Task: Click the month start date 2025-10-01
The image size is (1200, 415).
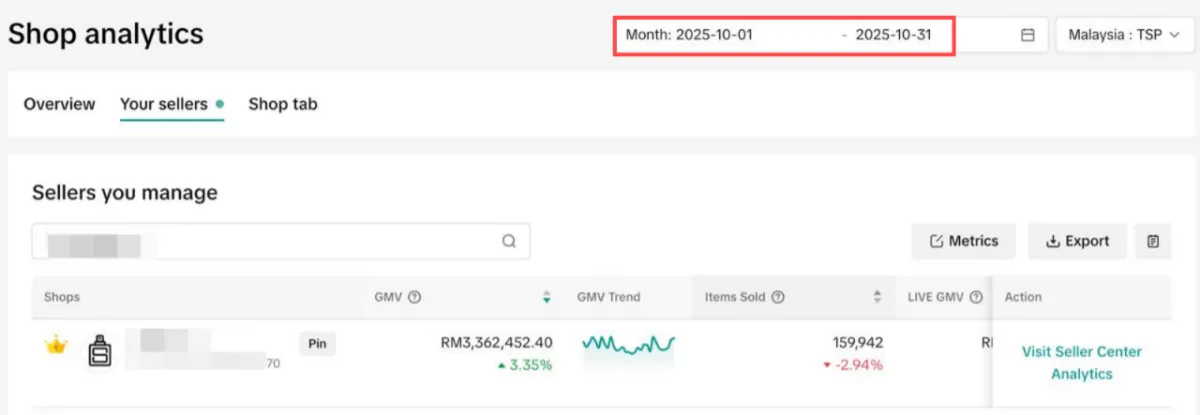Action: tap(714, 35)
